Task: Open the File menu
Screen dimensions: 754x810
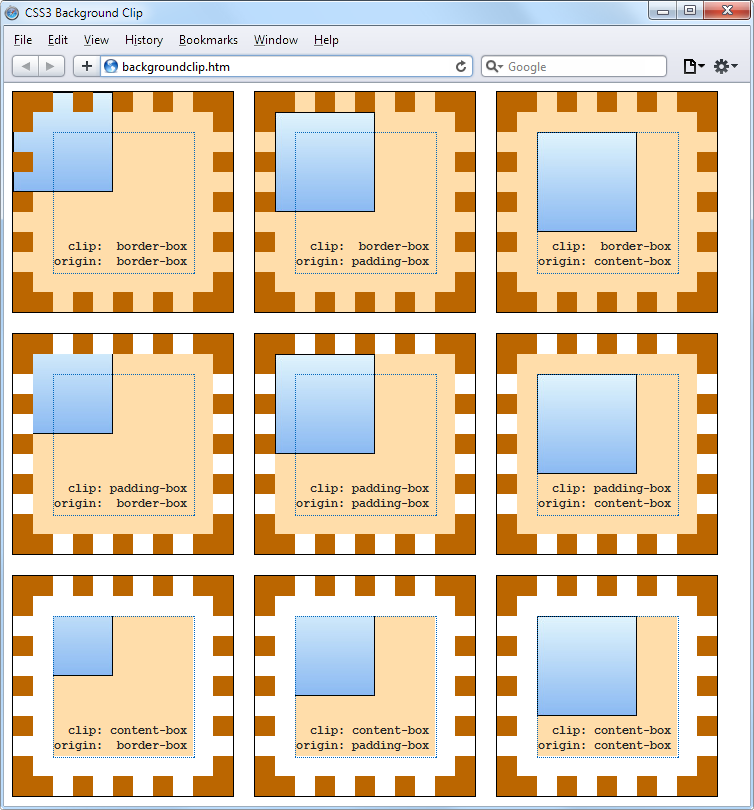Action: [23, 40]
